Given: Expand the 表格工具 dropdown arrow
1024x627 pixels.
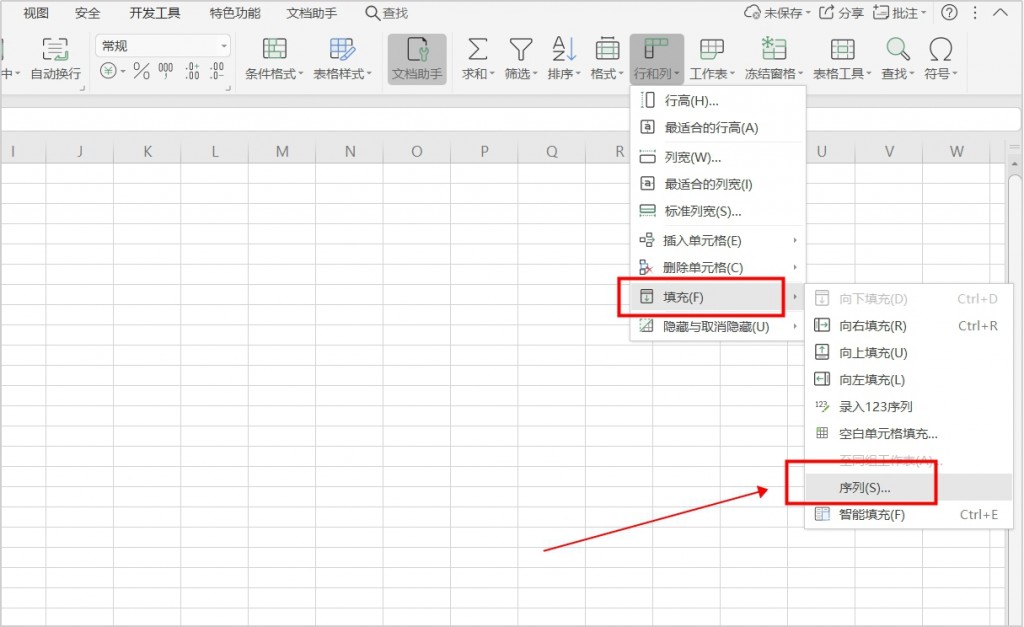Looking at the screenshot, I should 869,74.
